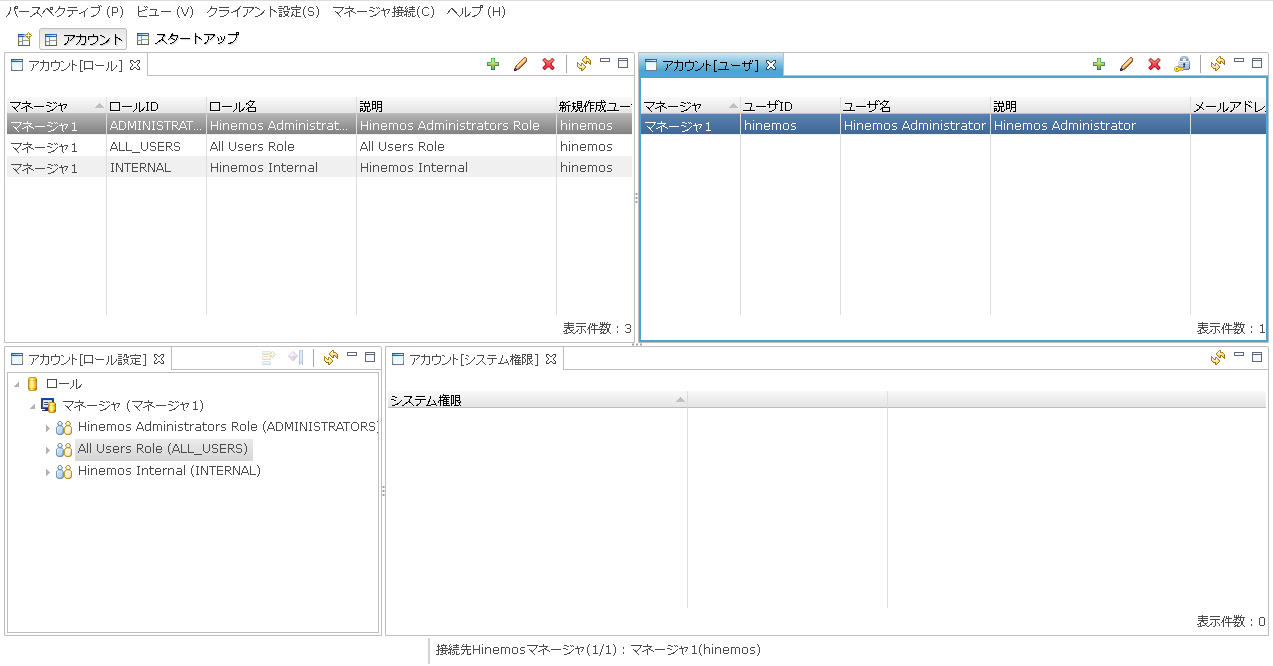Refresh the アカウント[ユーザ] view

coord(1218,64)
